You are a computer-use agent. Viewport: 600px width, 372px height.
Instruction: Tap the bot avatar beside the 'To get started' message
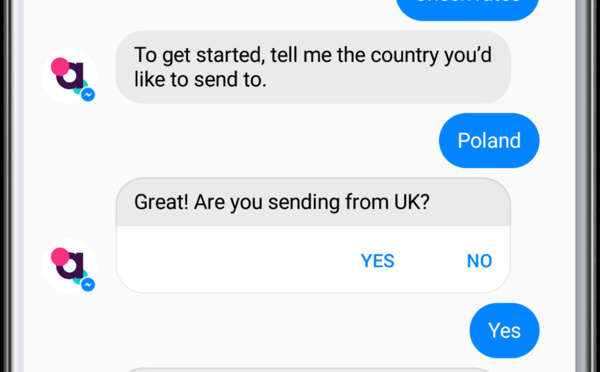[69, 76]
